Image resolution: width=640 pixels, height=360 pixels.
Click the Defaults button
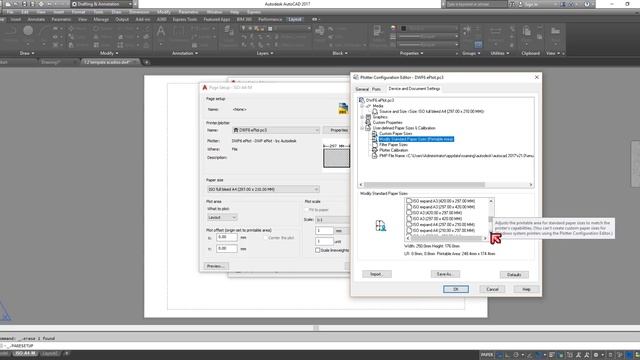(x=514, y=275)
